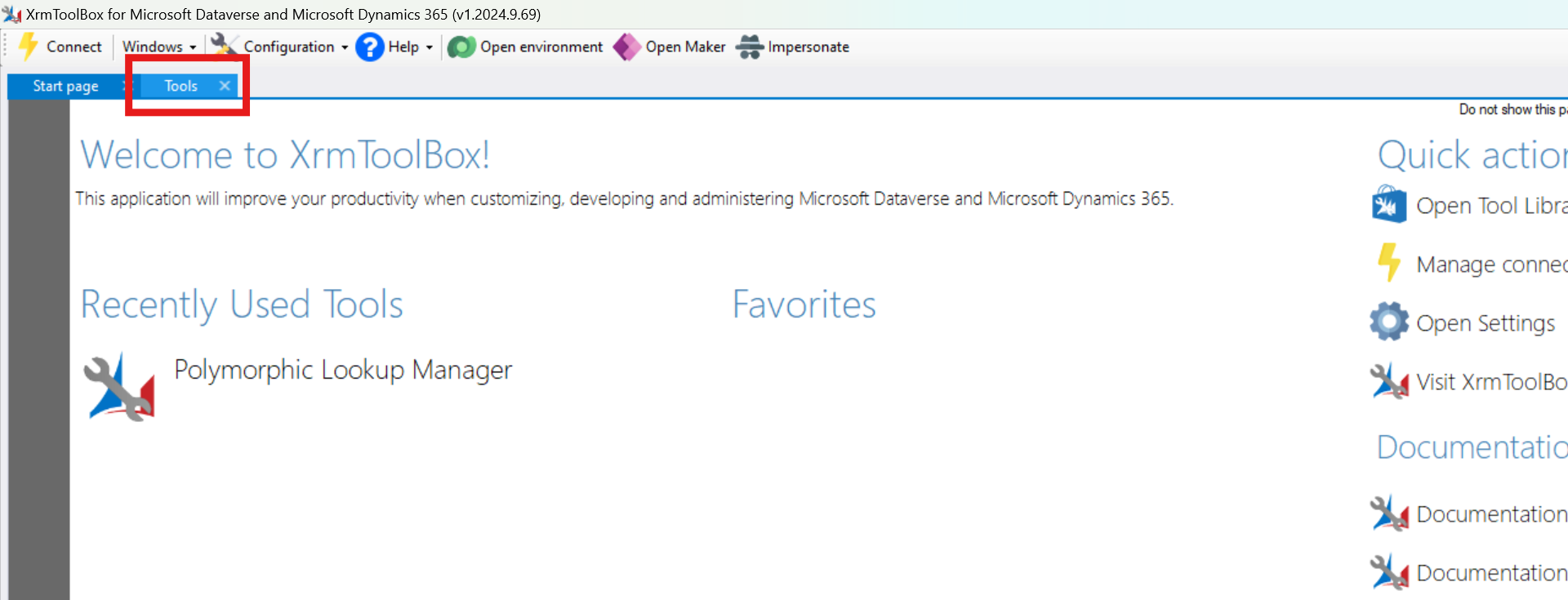This screenshot has height=600, width=1568.
Task: Open the Tool Library store icon
Action: pyautogui.click(x=1388, y=205)
